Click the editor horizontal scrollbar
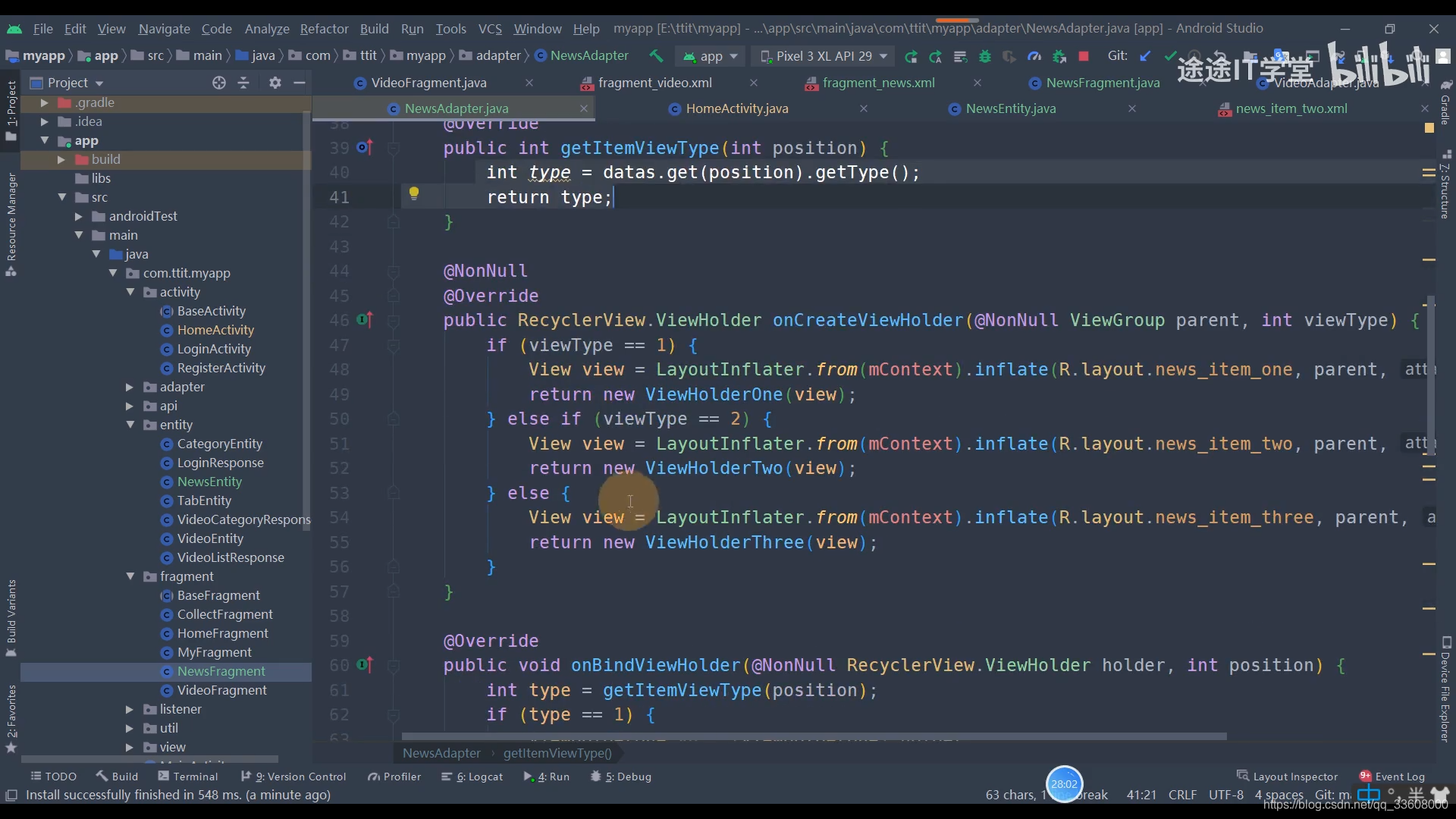Image resolution: width=1456 pixels, height=819 pixels. click(x=814, y=736)
